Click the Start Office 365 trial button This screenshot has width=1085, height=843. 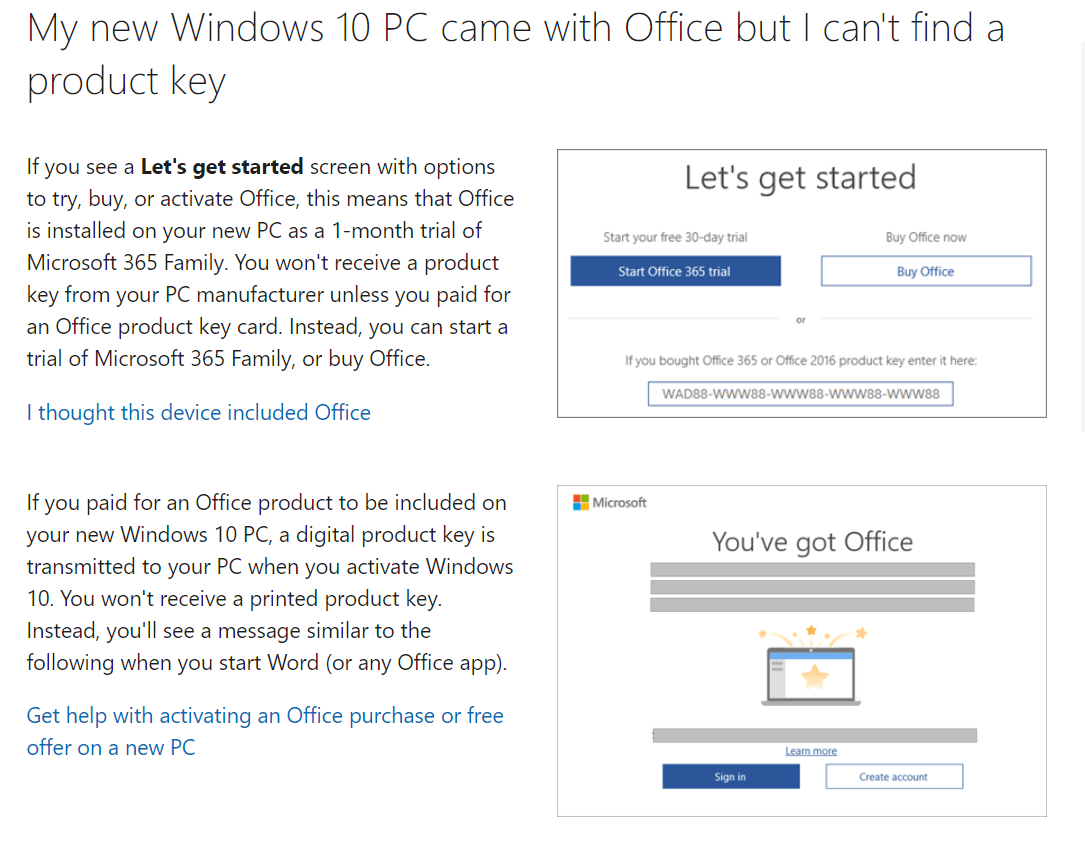coord(675,271)
